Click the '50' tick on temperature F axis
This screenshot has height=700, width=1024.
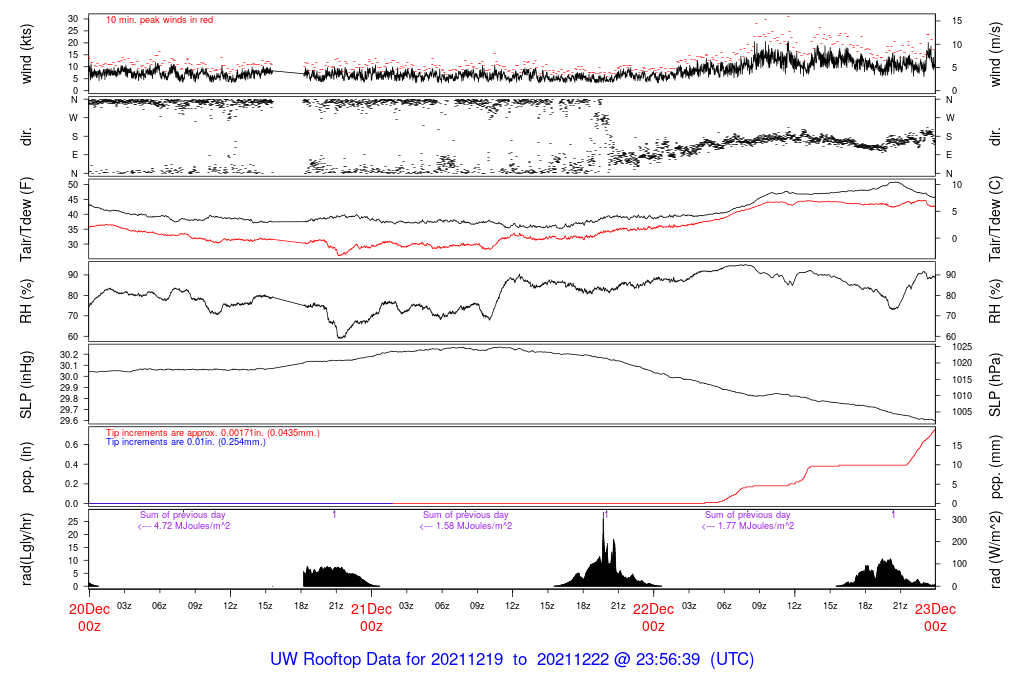point(73,185)
